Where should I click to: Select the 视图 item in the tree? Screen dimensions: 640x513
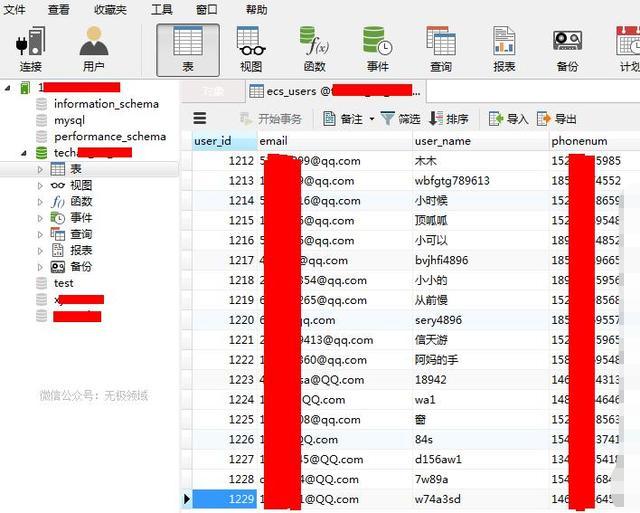coord(81,185)
